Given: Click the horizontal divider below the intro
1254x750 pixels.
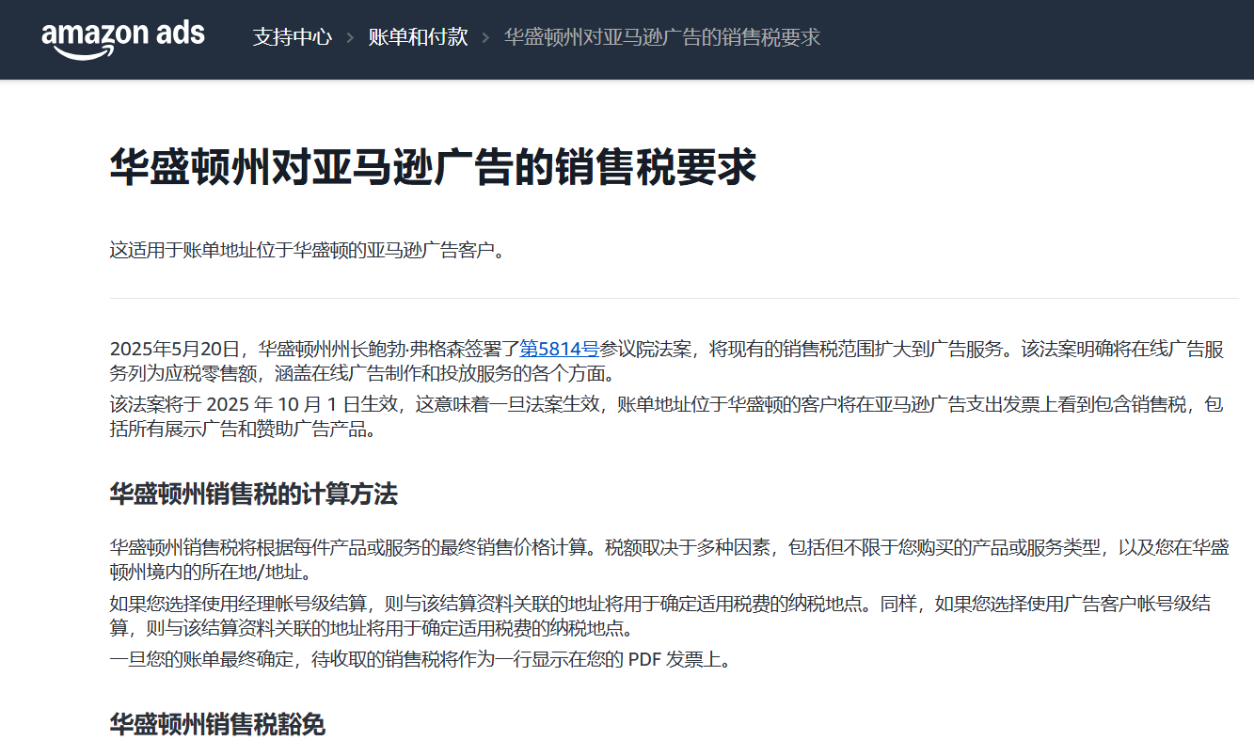Looking at the screenshot, I should [x=680, y=298].
